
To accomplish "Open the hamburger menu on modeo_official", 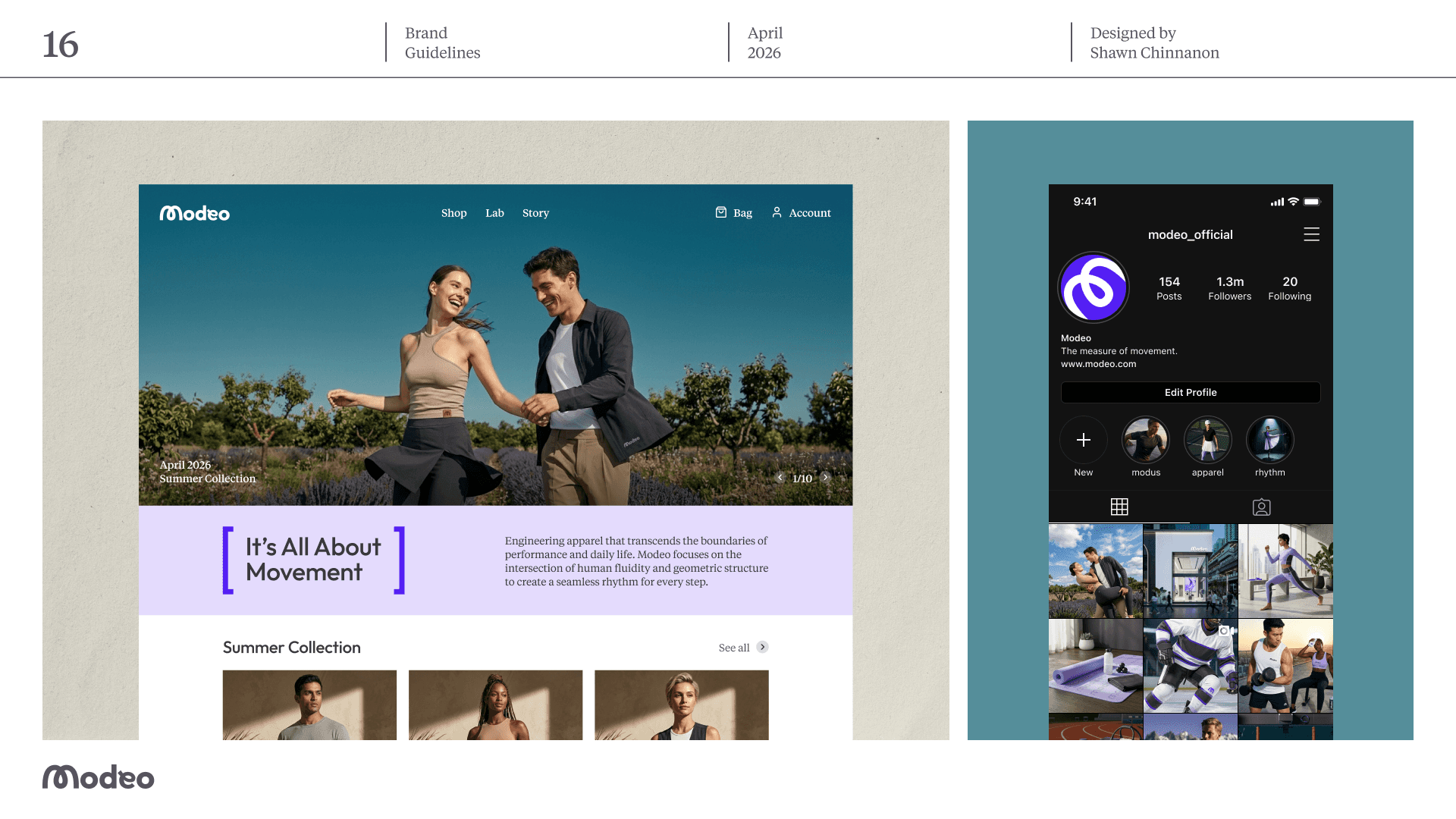I will click(1311, 234).
